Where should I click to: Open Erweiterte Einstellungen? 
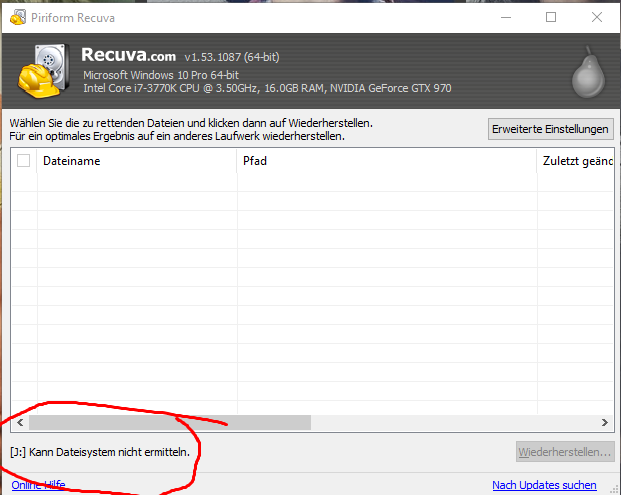(551, 129)
